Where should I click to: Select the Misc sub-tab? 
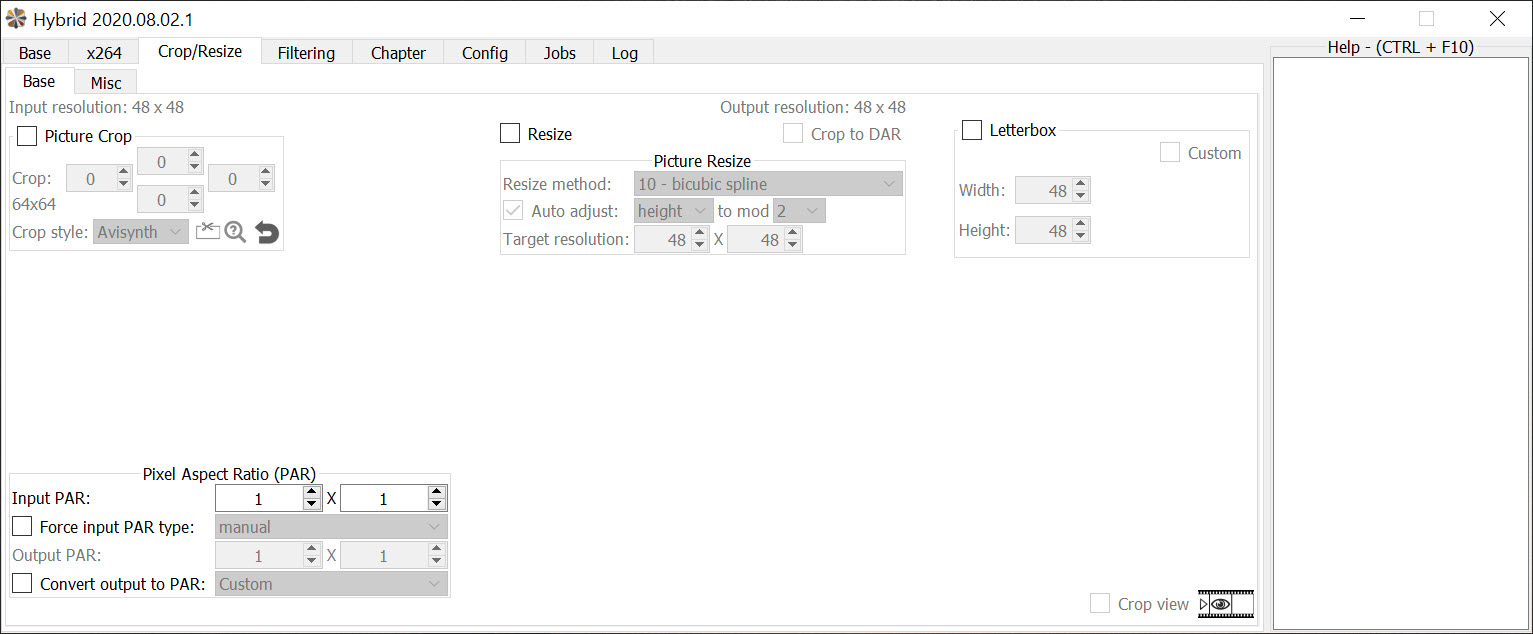pos(106,83)
